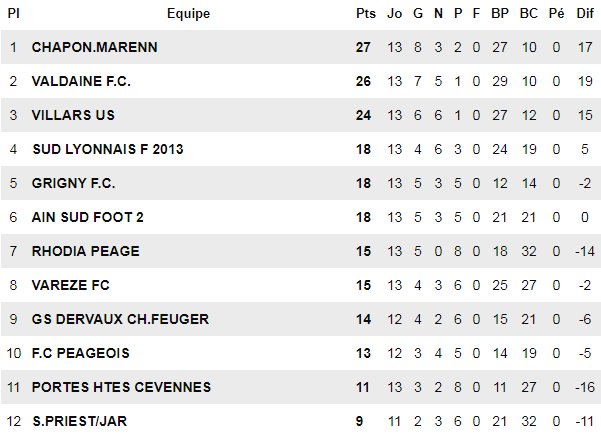Click SUD LYONNAIS F 2013 team
The width and height of the screenshot is (601, 439).
[107, 149]
